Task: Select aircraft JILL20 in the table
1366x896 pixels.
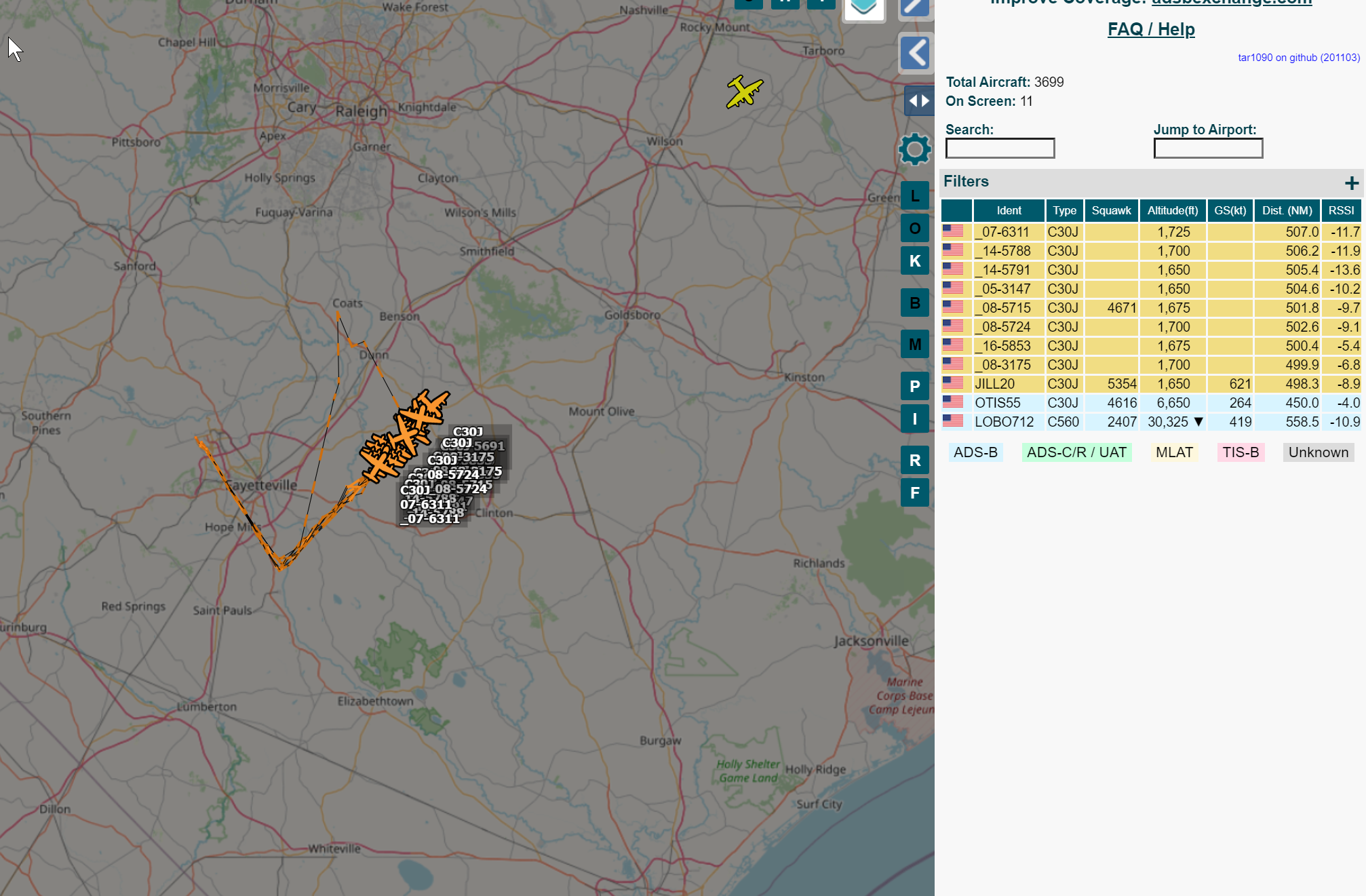Action: 1151,384
